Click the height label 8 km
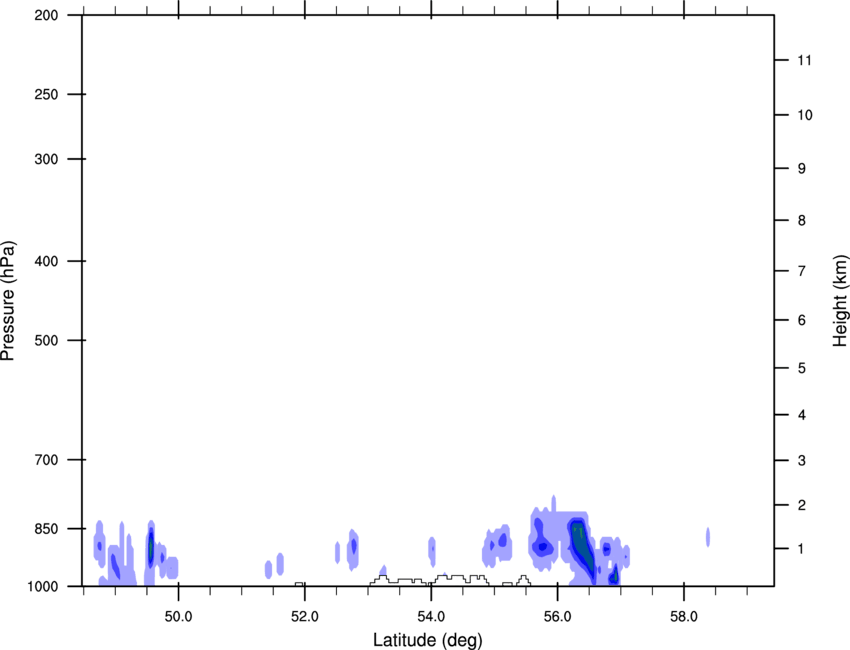The image size is (850, 650). (x=802, y=220)
